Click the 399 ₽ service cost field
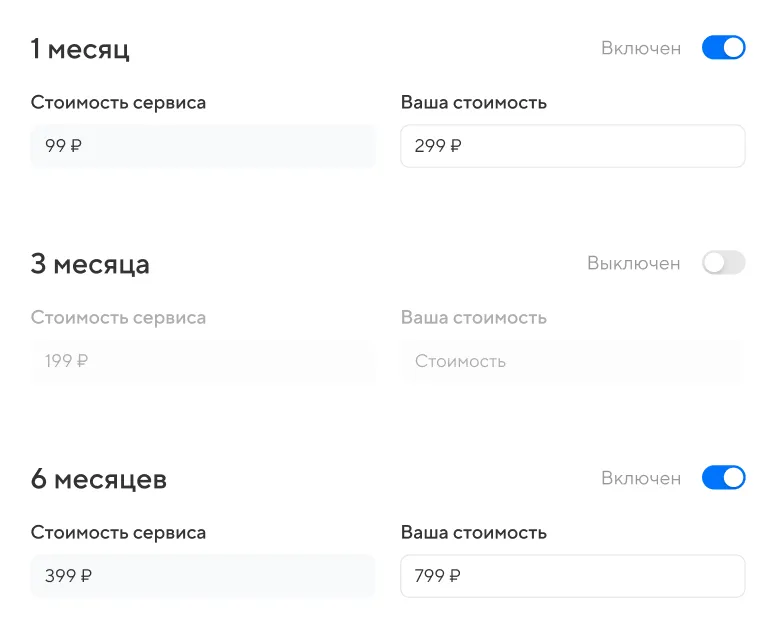Image resolution: width=776 pixels, height=629 pixels. tap(203, 576)
